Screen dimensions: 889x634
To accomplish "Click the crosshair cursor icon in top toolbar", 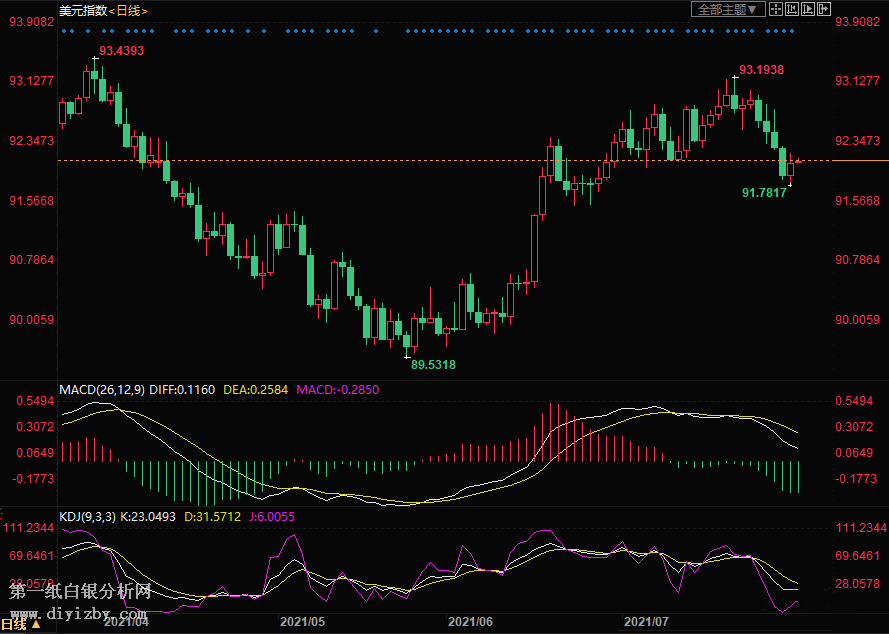I will (776, 9).
